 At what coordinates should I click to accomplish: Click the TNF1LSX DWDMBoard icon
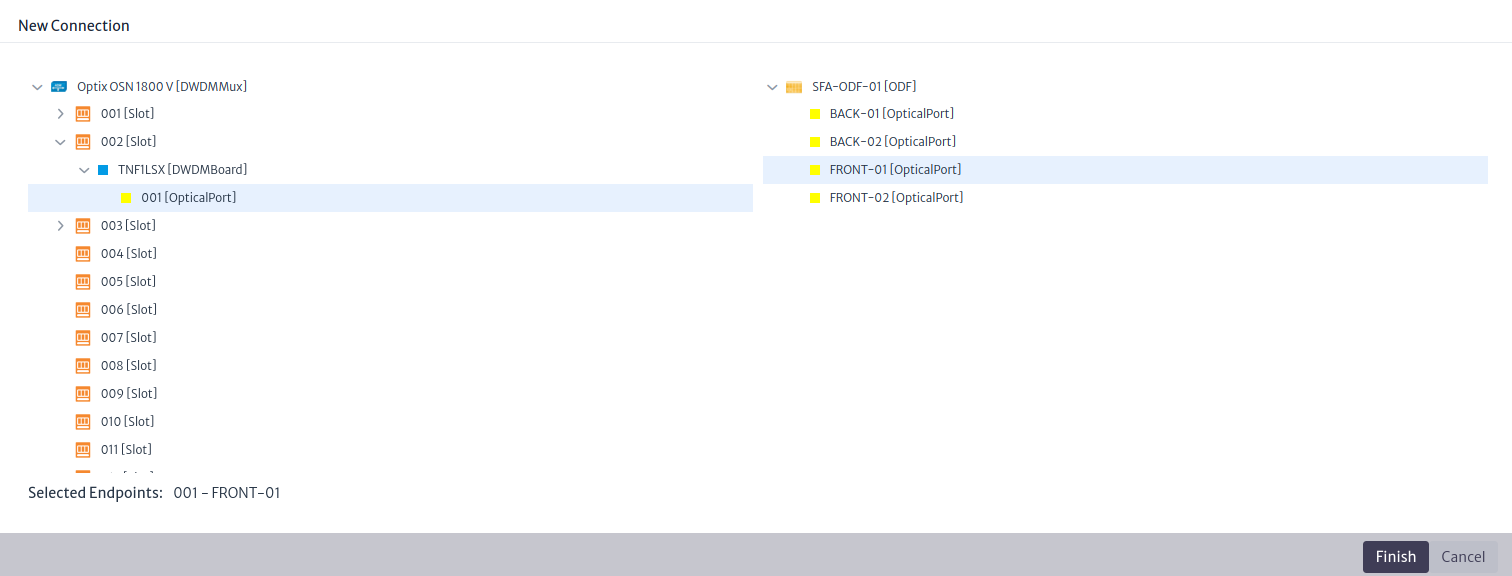(103, 169)
